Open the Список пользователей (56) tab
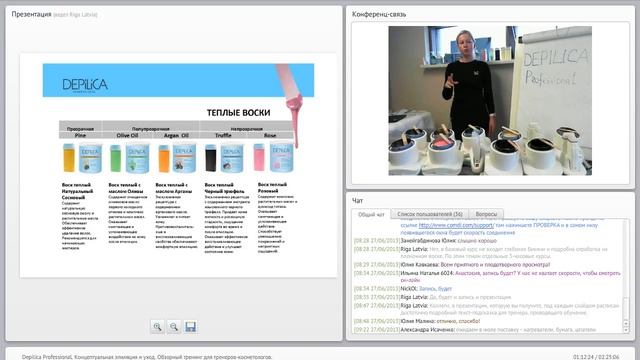The width and height of the screenshot is (640, 360). [430, 213]
